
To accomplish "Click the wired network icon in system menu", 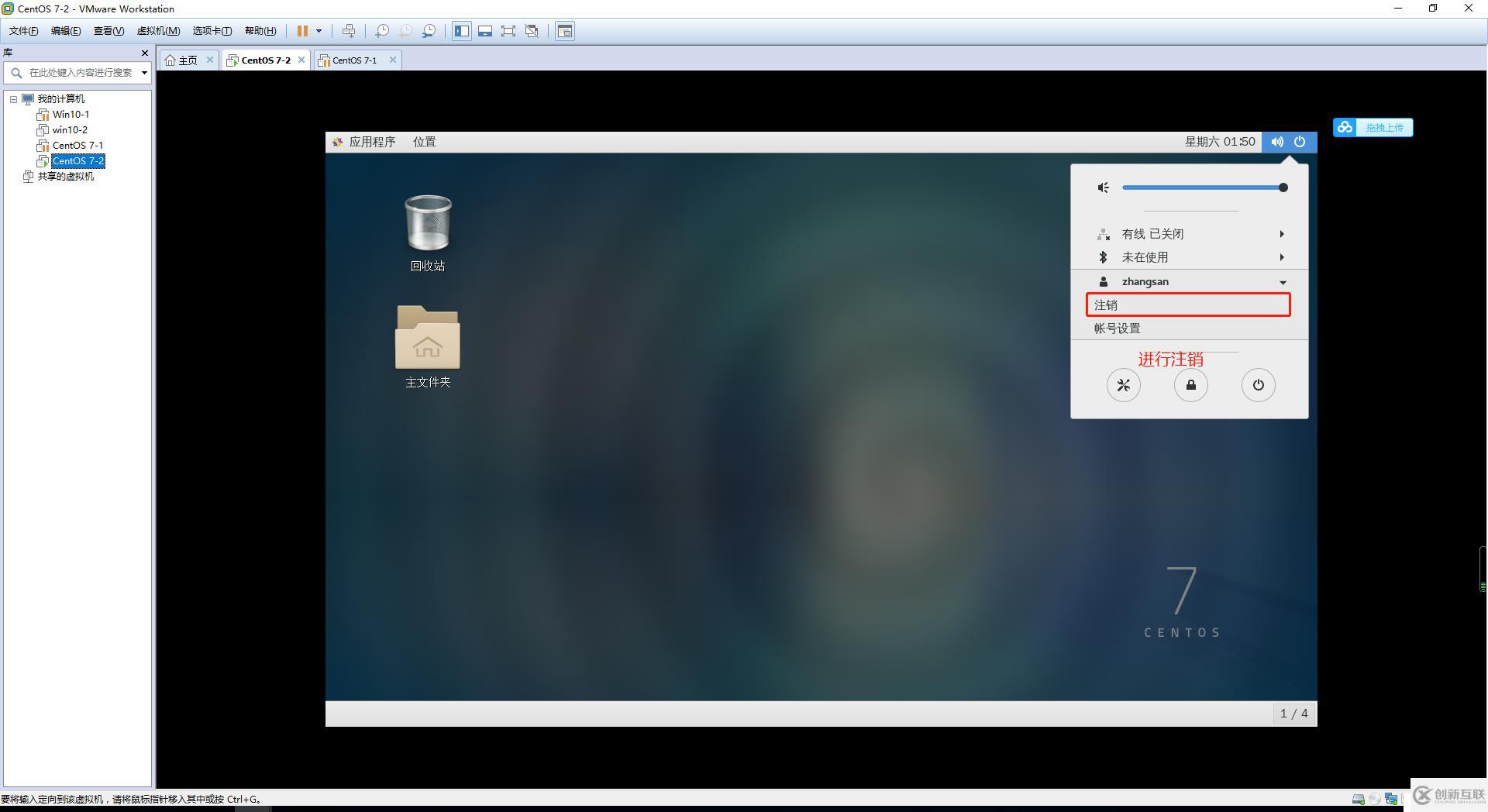I will 1104,234.
